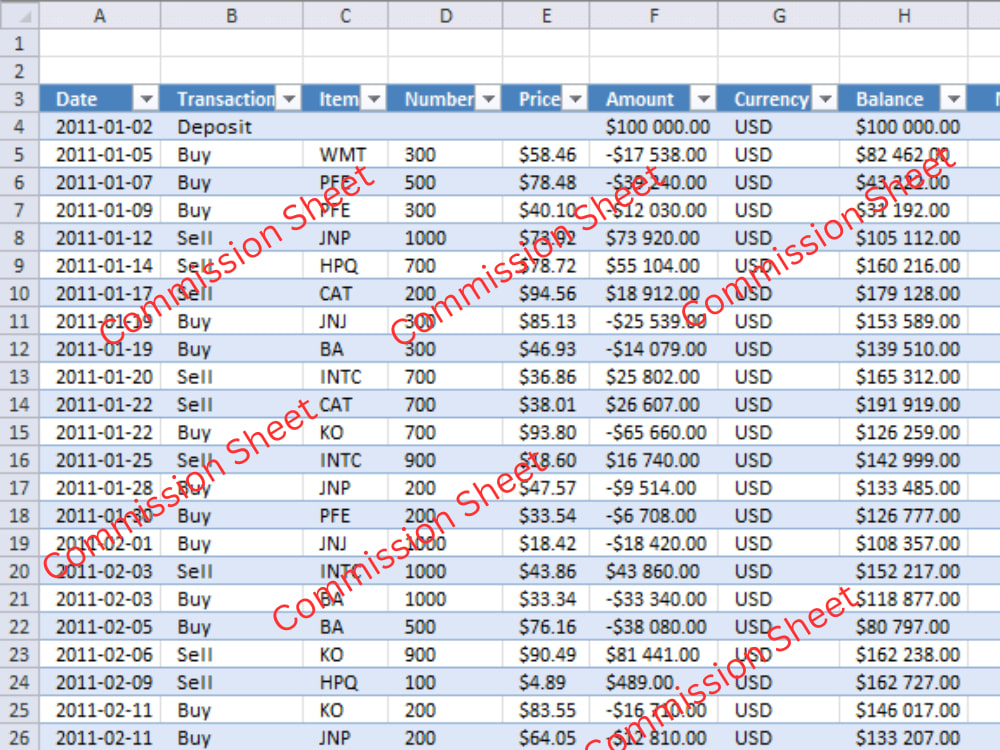Select the KO item cell in row 15
The width and height of the screenshot is (1000, 750).
[345, 432]
